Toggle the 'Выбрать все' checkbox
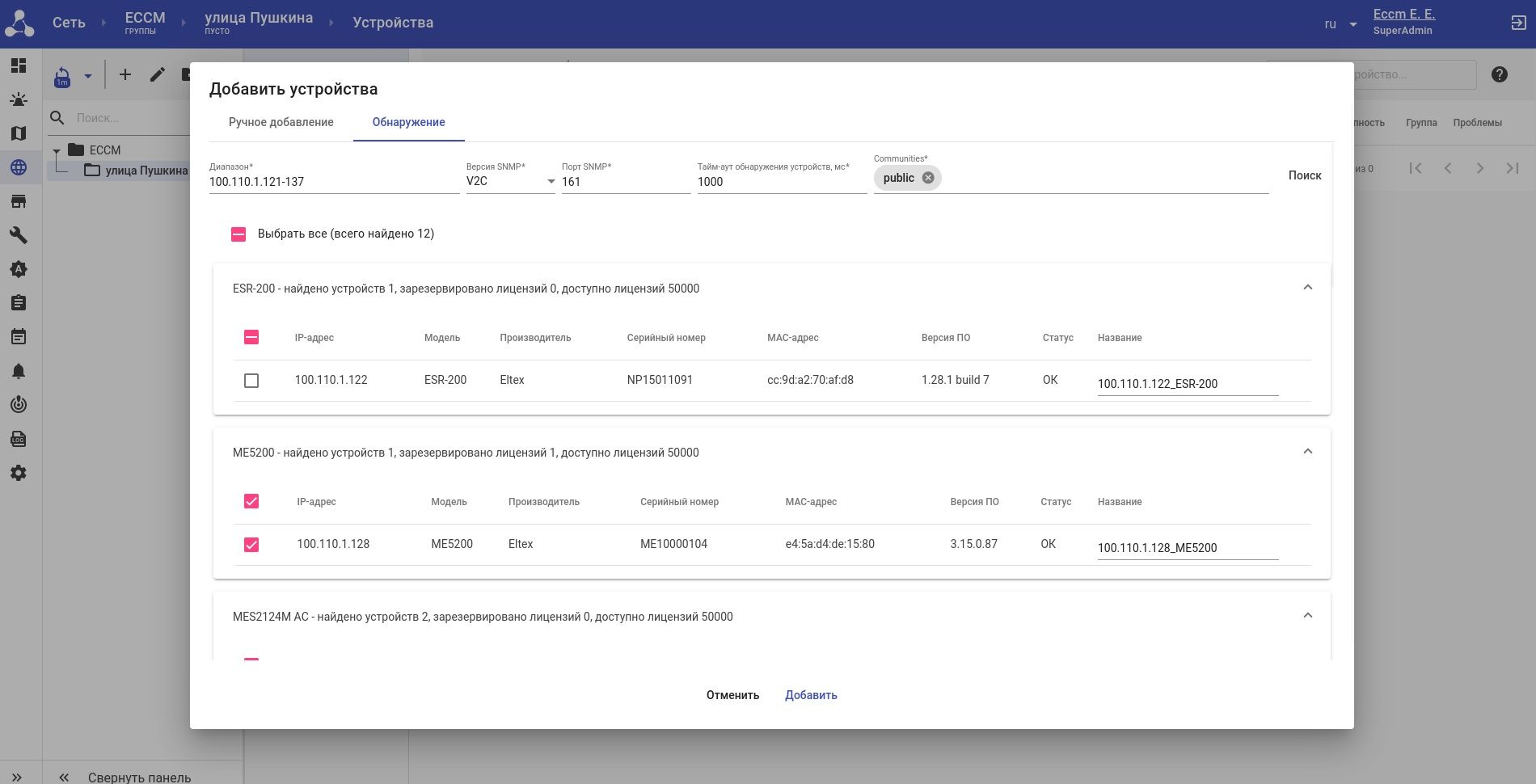The image size is (1536, 784). [238, 234]
